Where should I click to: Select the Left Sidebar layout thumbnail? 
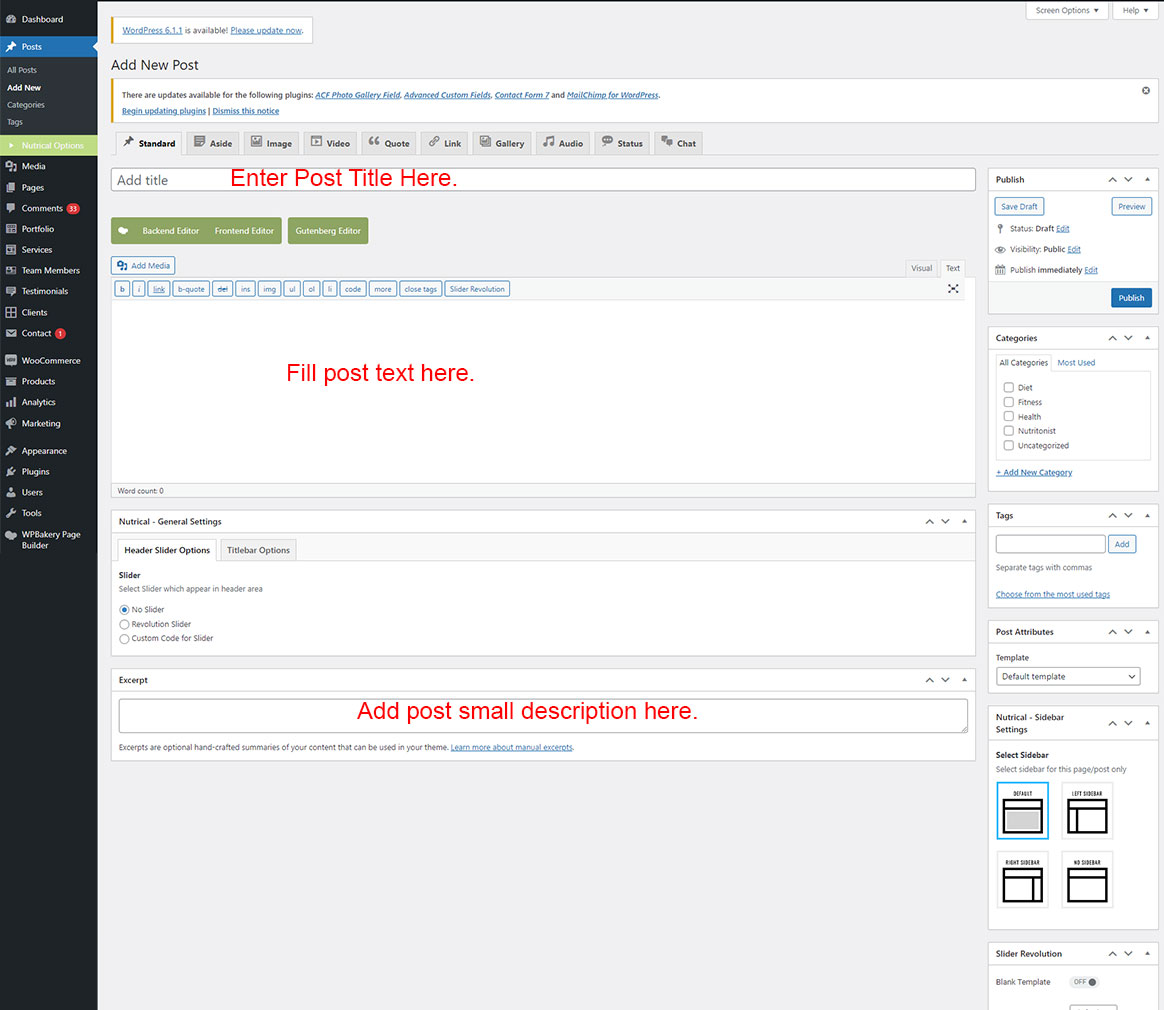point(1087,811)
